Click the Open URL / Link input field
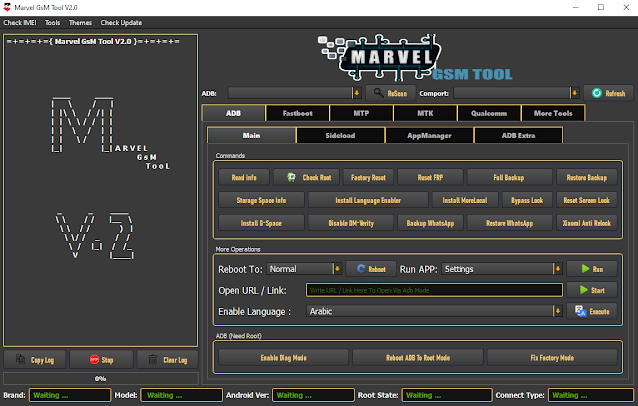The image size is (638, 406). (434, 290)
